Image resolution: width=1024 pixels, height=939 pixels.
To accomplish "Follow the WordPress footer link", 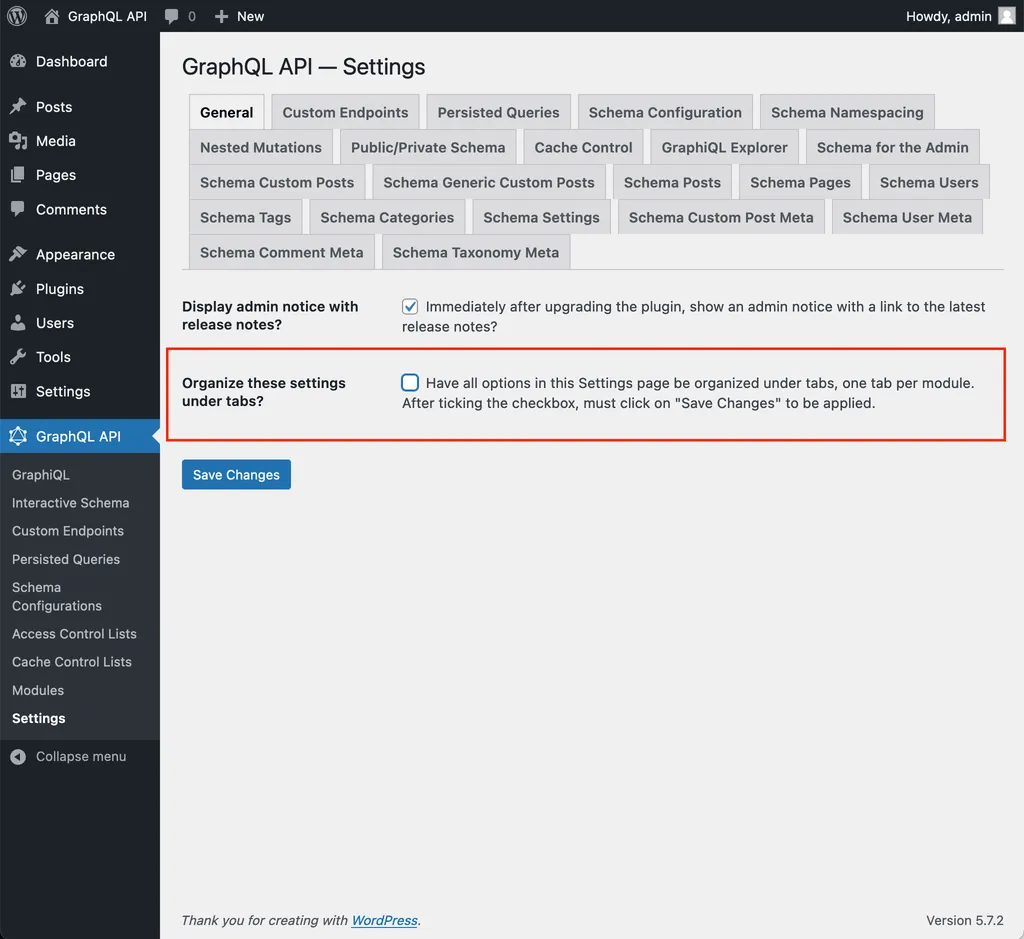I will click(385, 920).
